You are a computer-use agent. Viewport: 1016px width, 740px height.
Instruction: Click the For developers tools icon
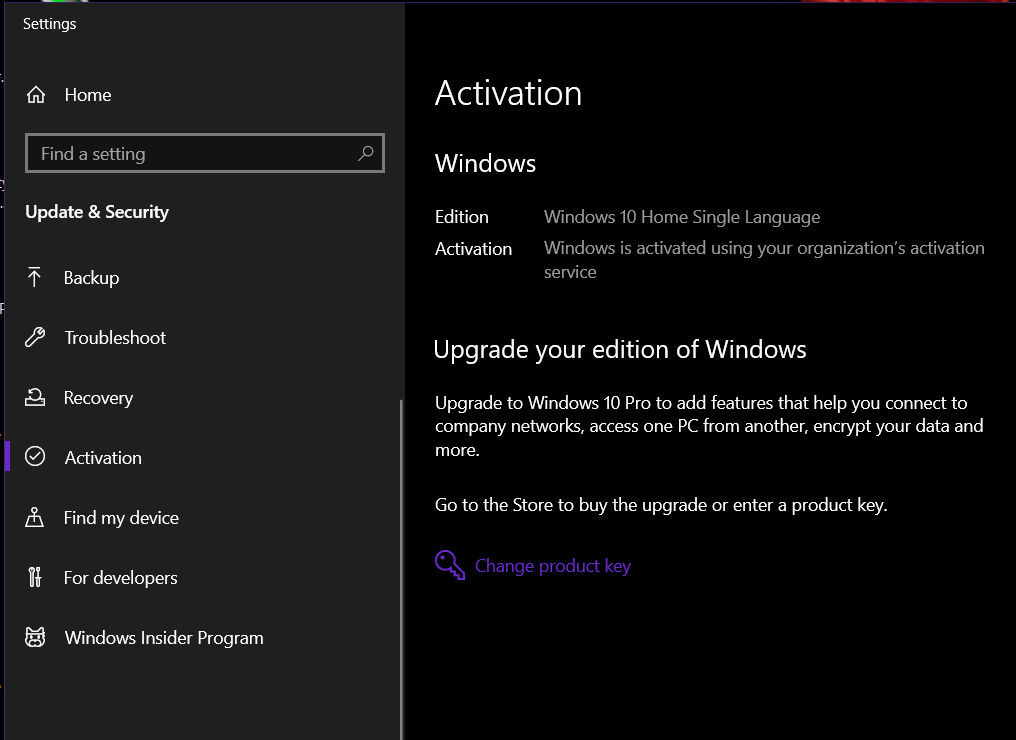[x=35, y=577]
